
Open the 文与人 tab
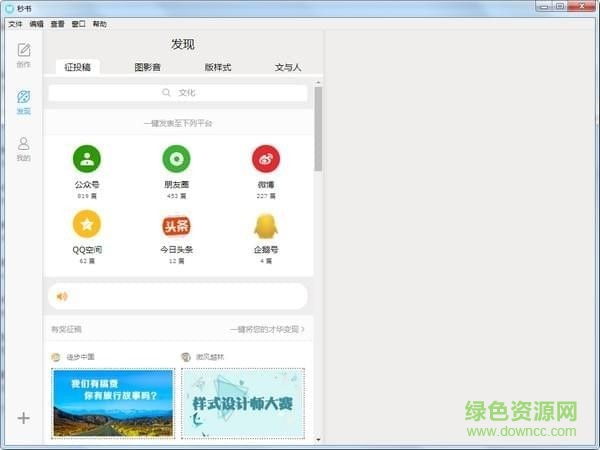coord(288,67)
